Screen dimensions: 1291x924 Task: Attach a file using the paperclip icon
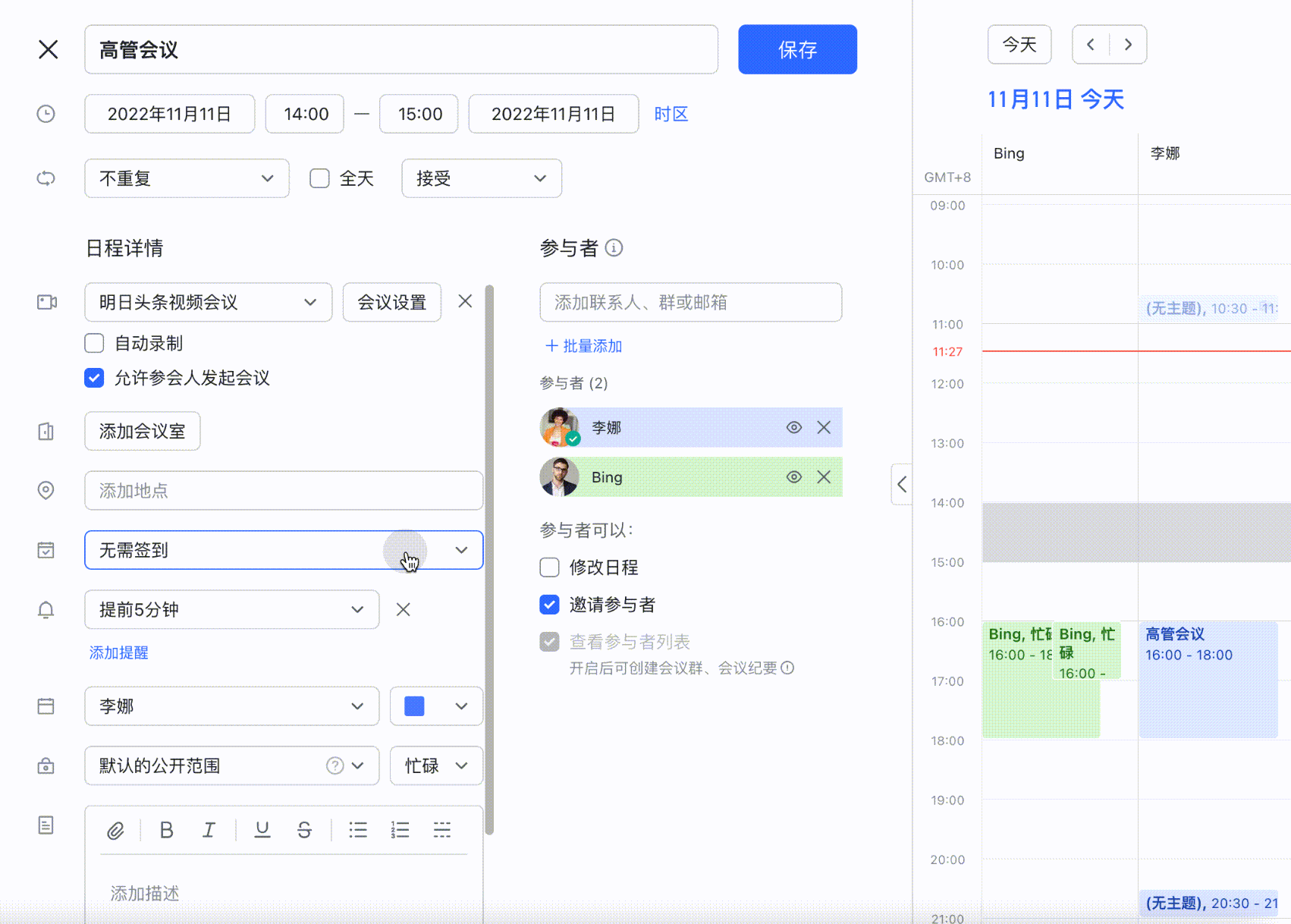[x=115, y=830]
